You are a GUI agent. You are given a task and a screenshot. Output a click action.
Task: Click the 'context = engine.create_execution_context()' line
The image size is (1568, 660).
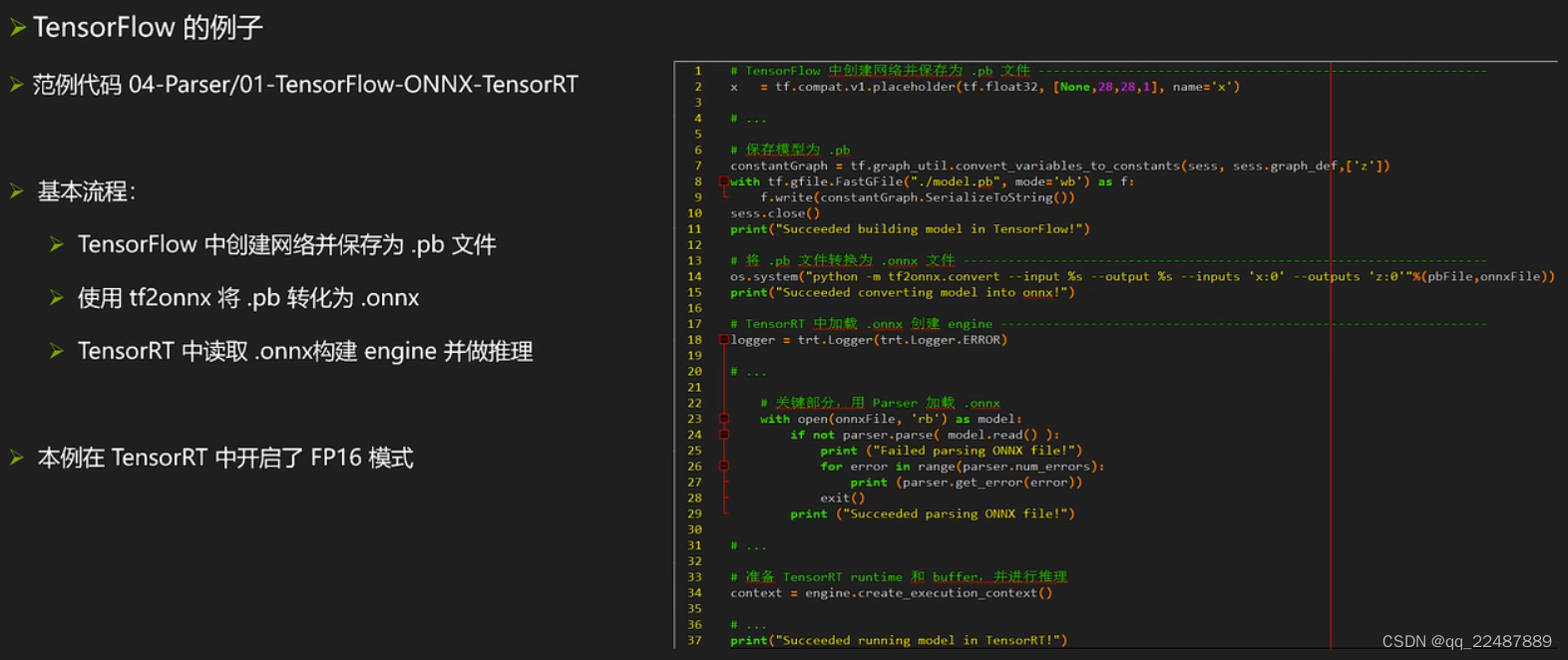tap(891, 593)
